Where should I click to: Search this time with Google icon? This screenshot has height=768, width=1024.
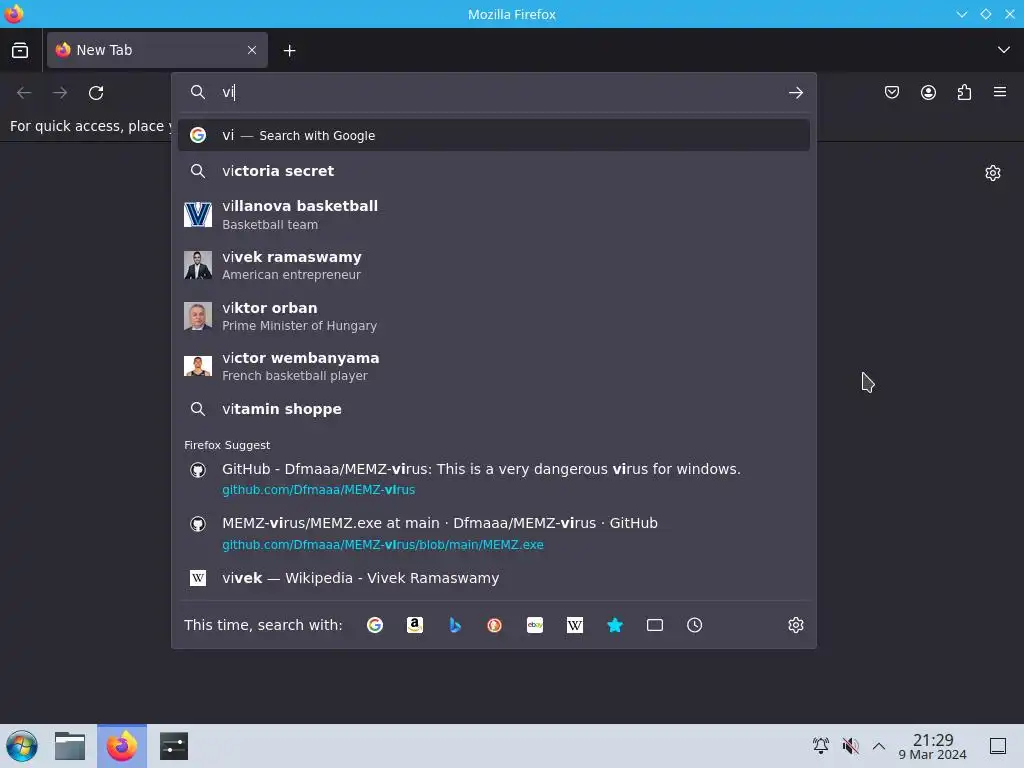click(x=375, y=625)
